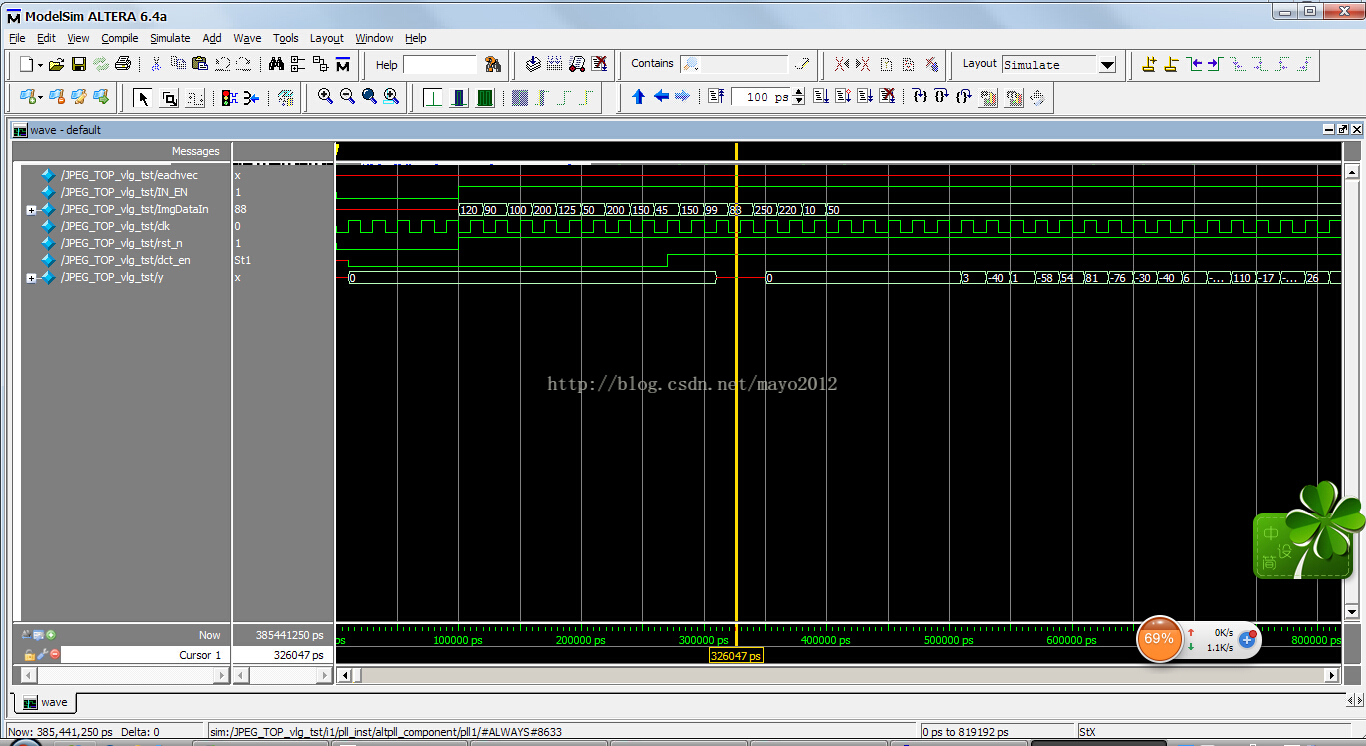Image resolution: width=1366 pixels, height=746 pixels.
Task: Open the Wave menu
Action: (x=247, y=38)
